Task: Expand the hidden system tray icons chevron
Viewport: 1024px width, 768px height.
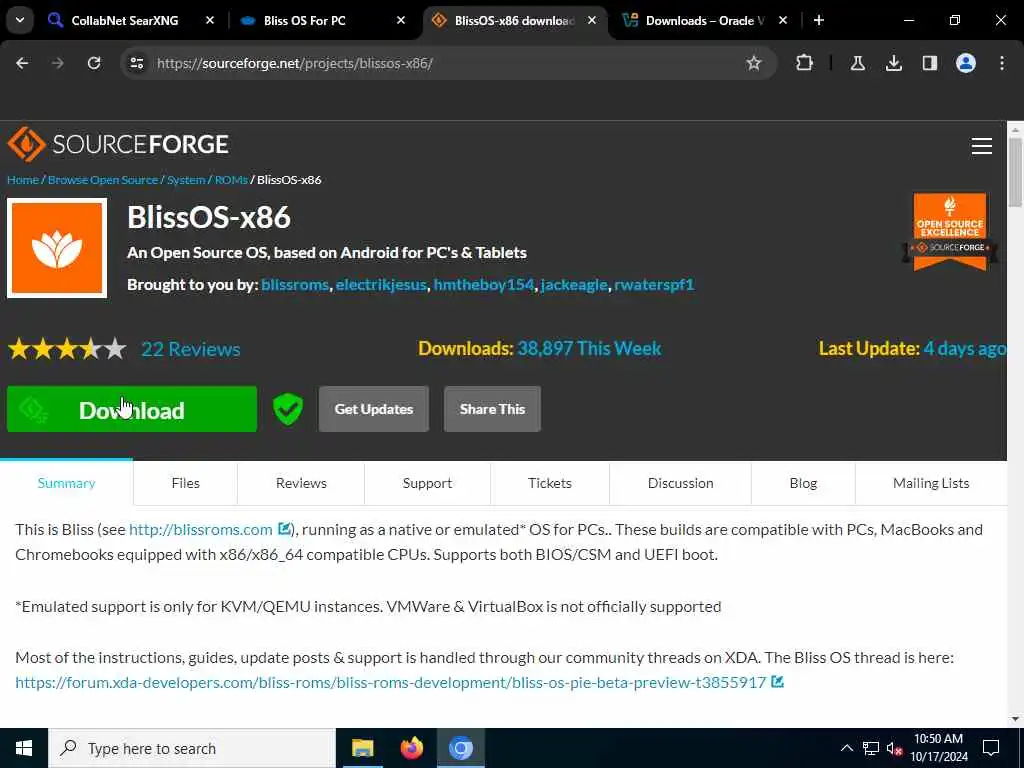Action: pos(846,748)
